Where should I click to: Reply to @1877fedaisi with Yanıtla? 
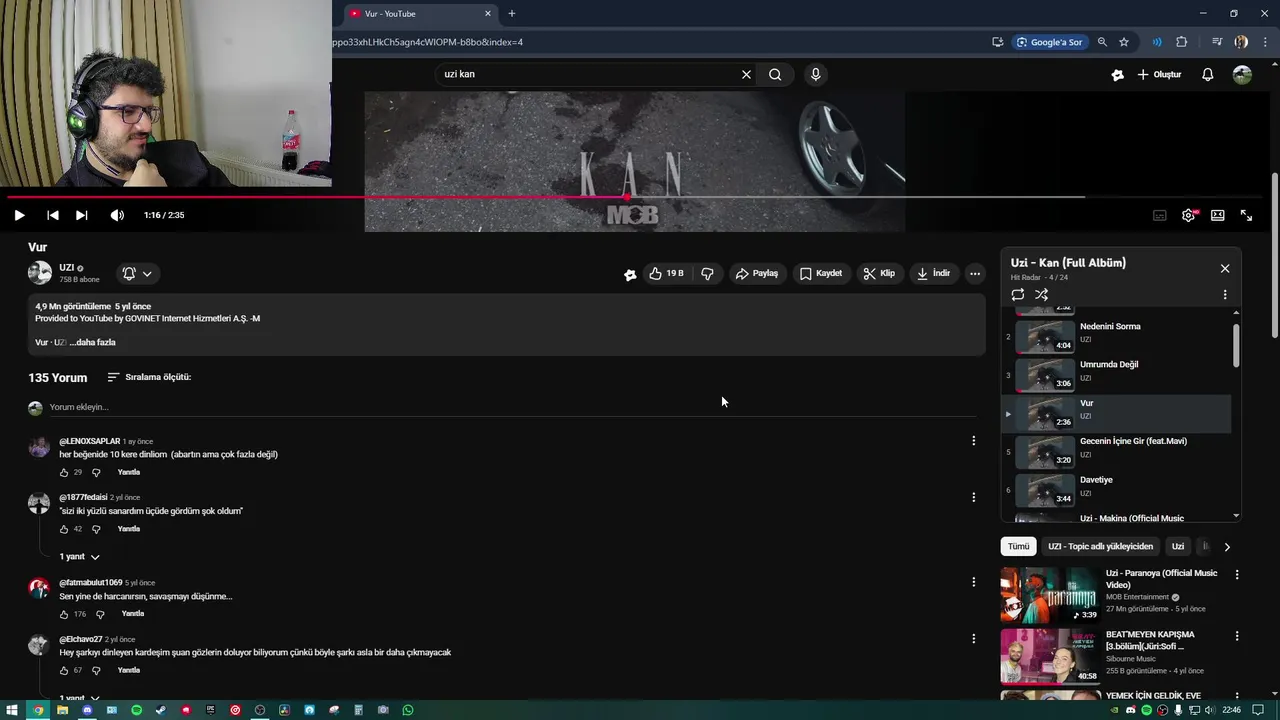[129, 529]
